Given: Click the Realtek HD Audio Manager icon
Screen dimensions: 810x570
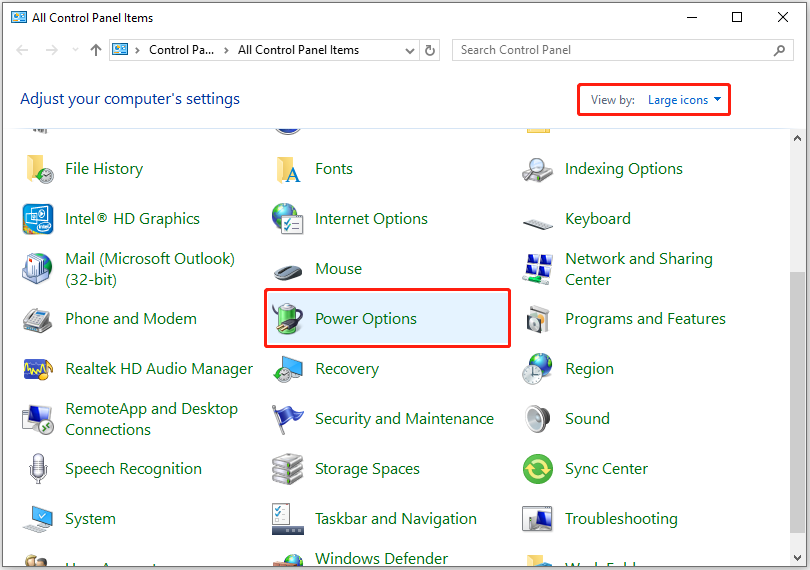Looking at the screenshot, I should 38,369.
